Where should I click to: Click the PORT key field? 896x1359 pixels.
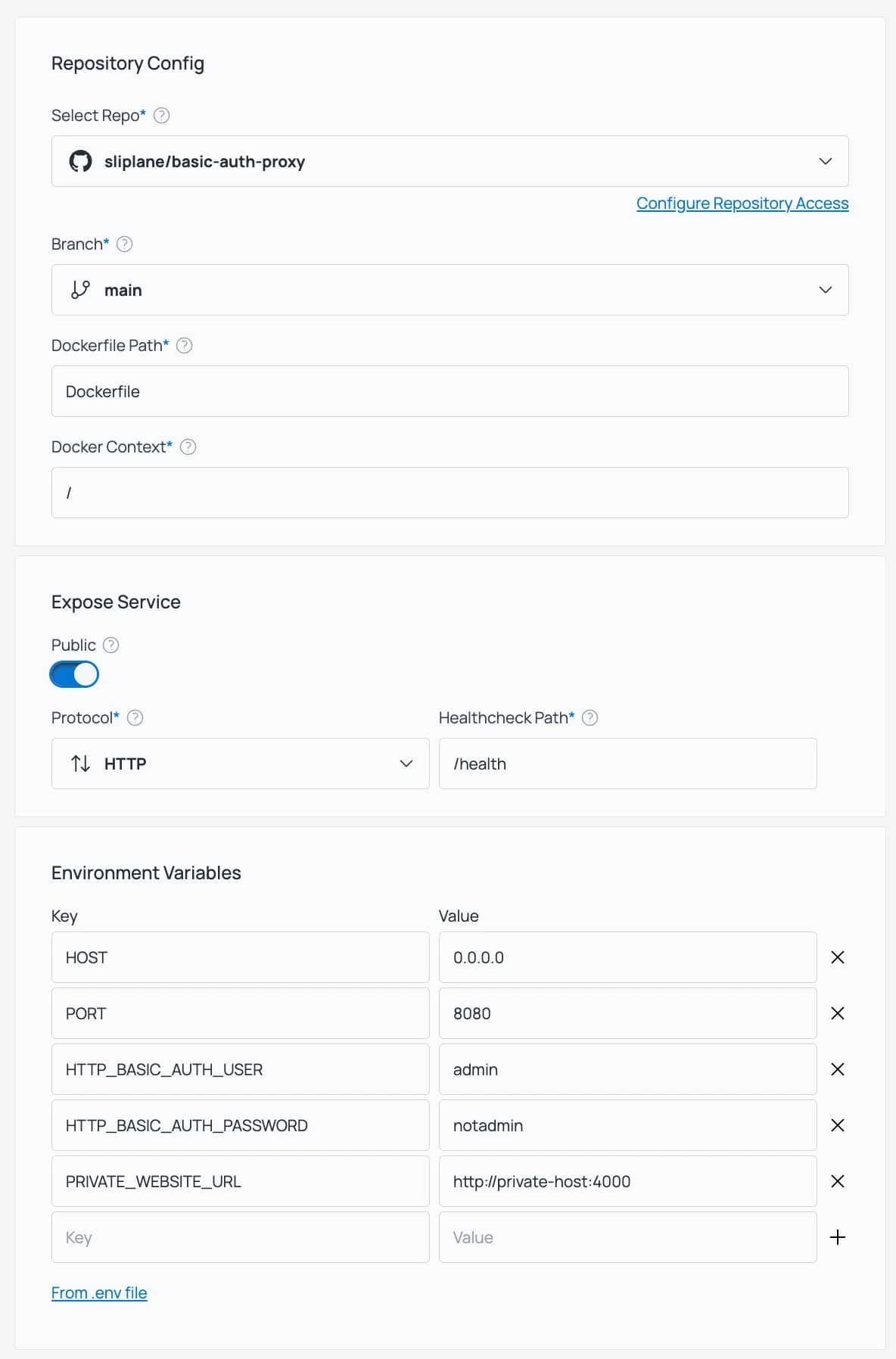[x=241, y=1013]
